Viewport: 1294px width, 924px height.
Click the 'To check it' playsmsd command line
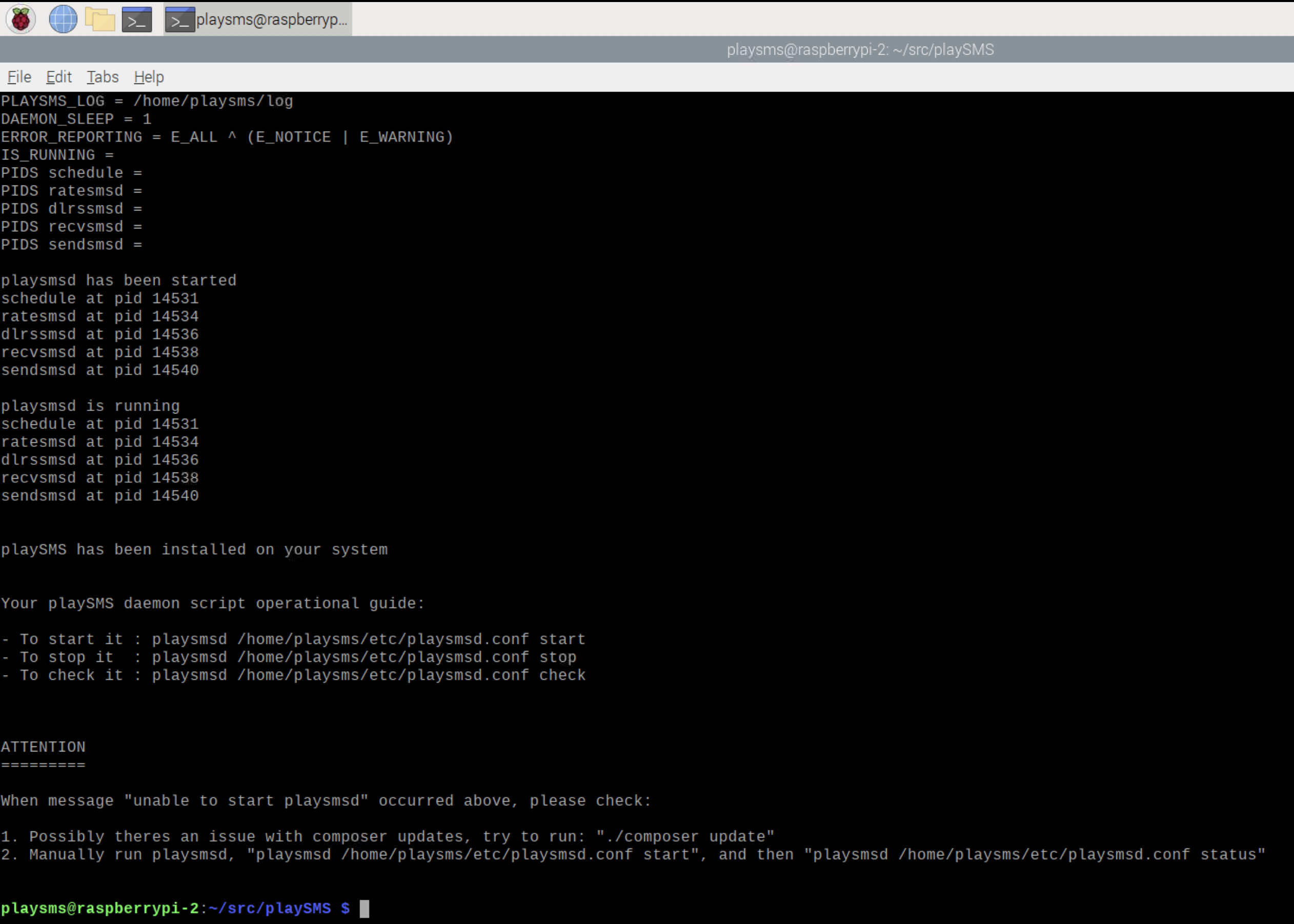[293, 675]
